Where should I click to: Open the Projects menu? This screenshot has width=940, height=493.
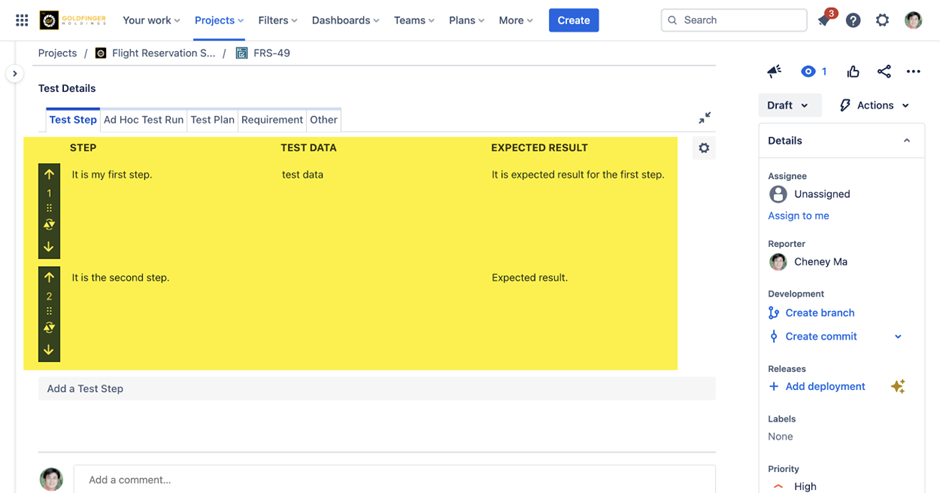tap(219, 20)
